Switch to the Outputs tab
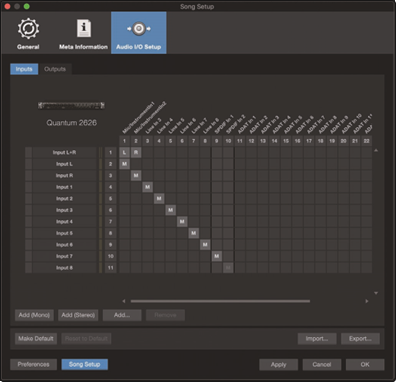Screen dimensions: 396x382 55,69
